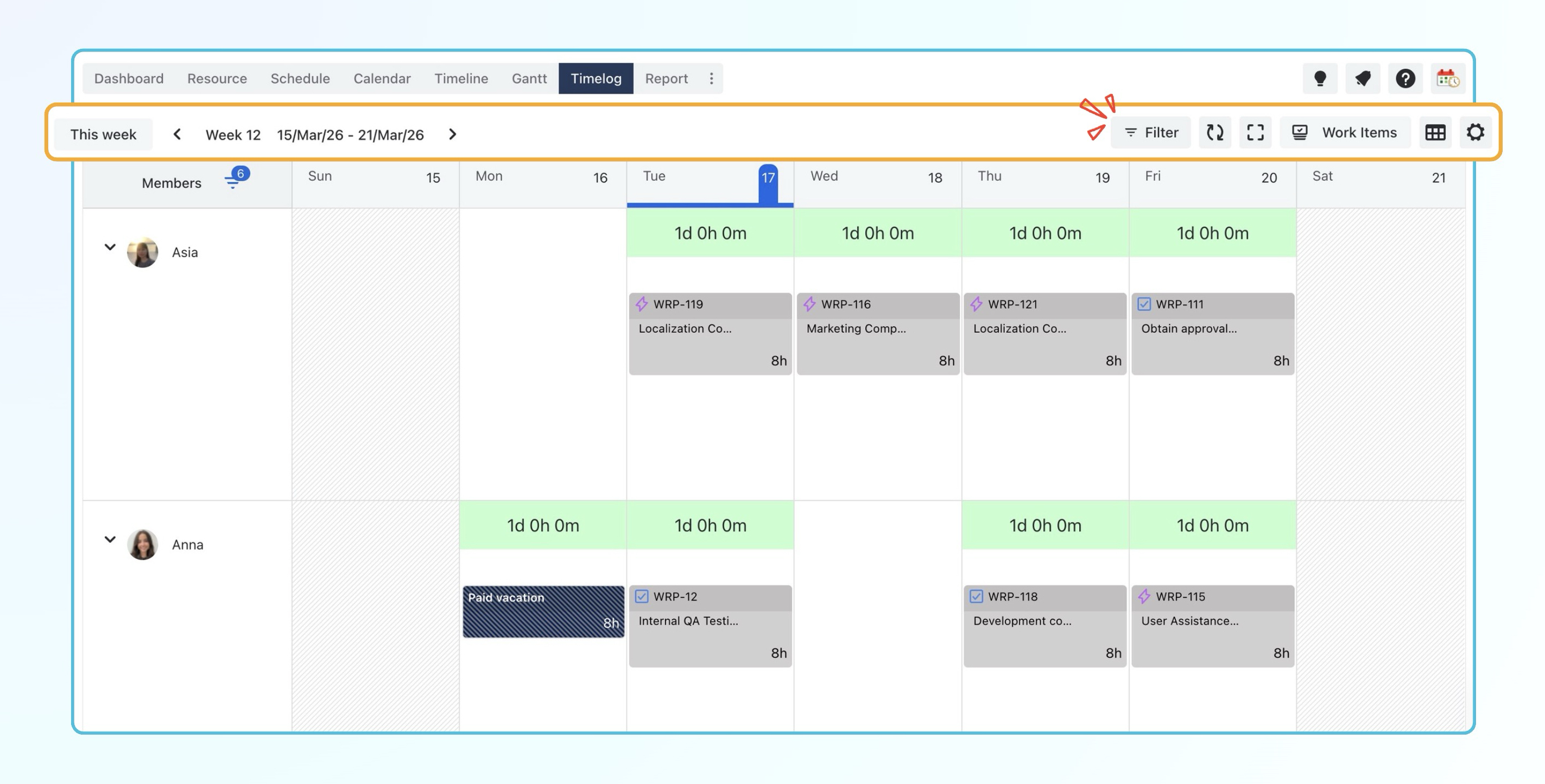
Task: Click the calendar clock icon
Action: pyautogui.click(x=1447, y=79)
